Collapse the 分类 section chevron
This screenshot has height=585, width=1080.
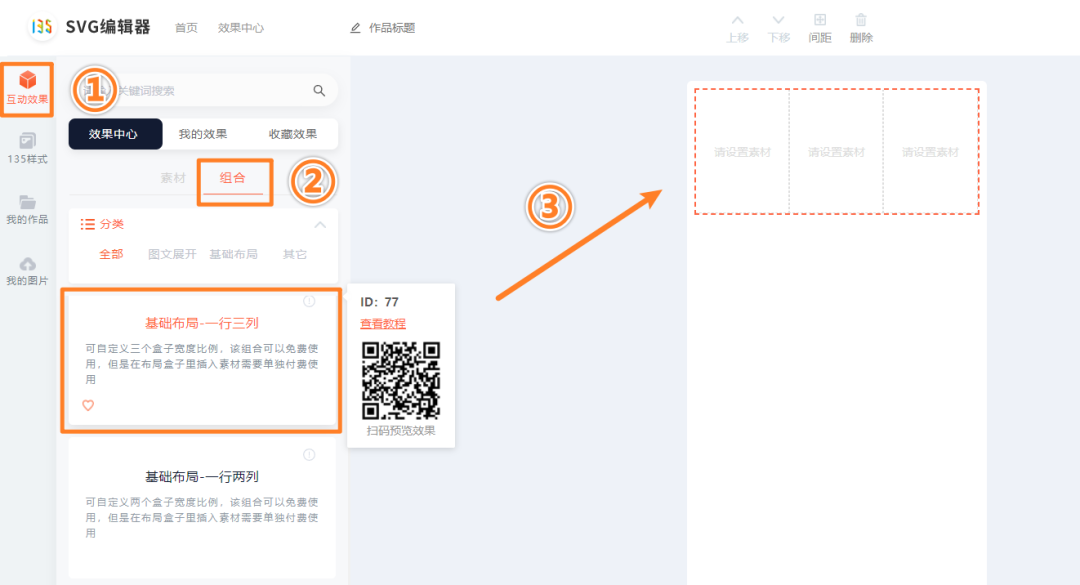(320, 225)
